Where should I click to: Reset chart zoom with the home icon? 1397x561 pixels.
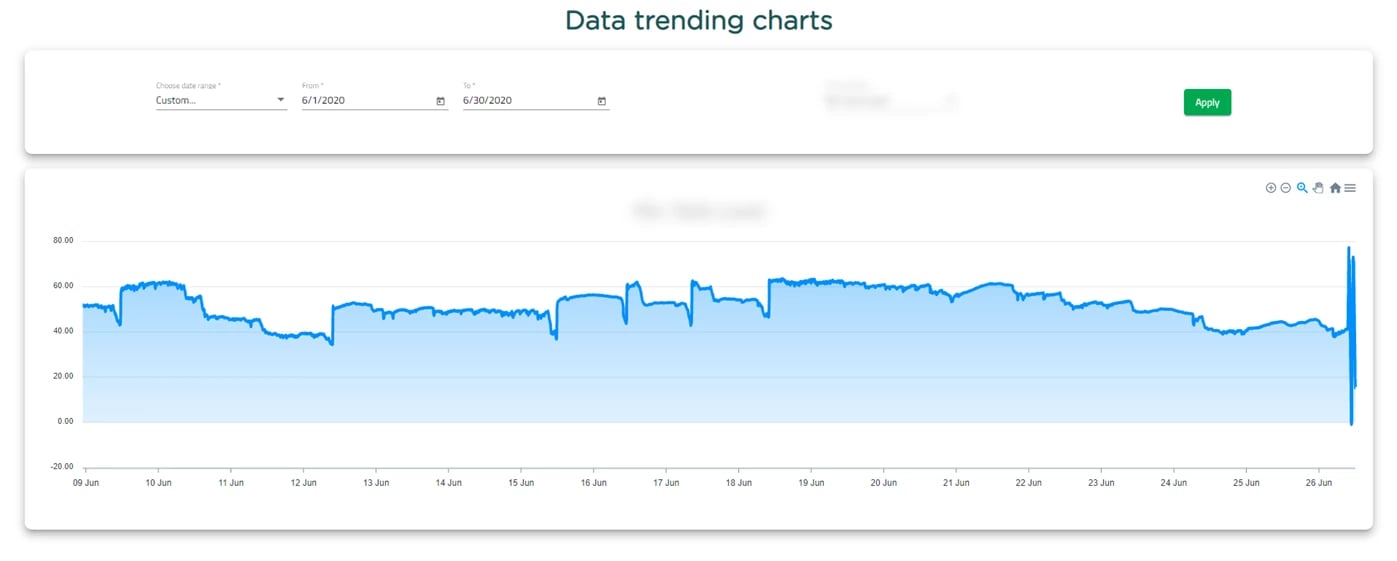coord(1335,188)
